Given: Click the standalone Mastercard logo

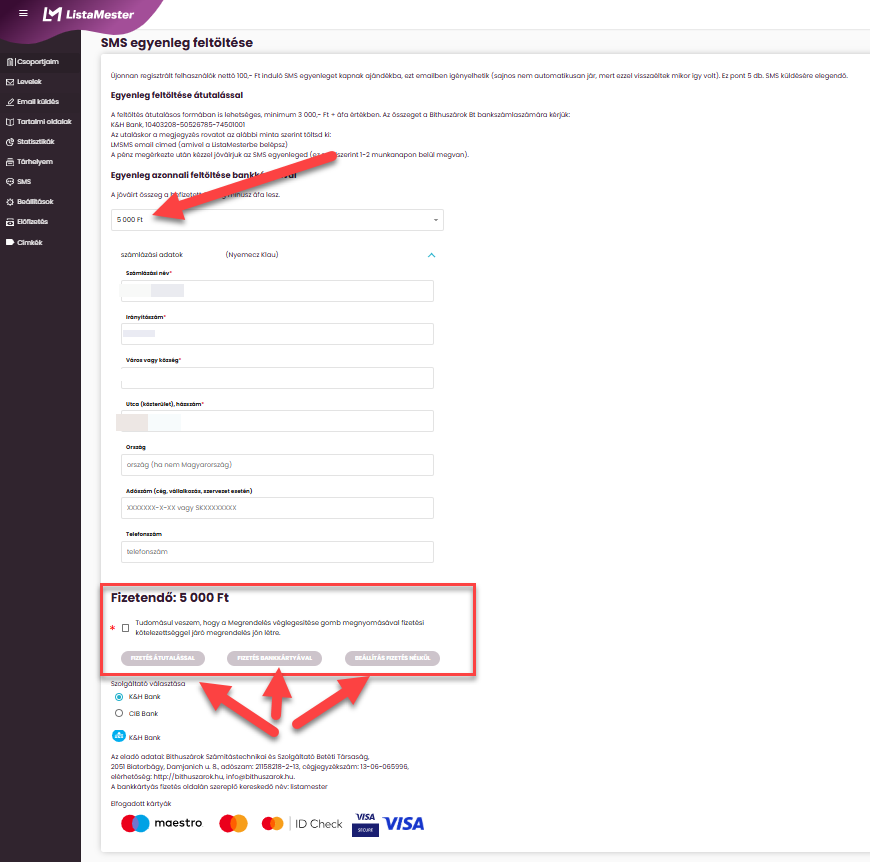Looking at the screenshot, I should coord(233,823).
